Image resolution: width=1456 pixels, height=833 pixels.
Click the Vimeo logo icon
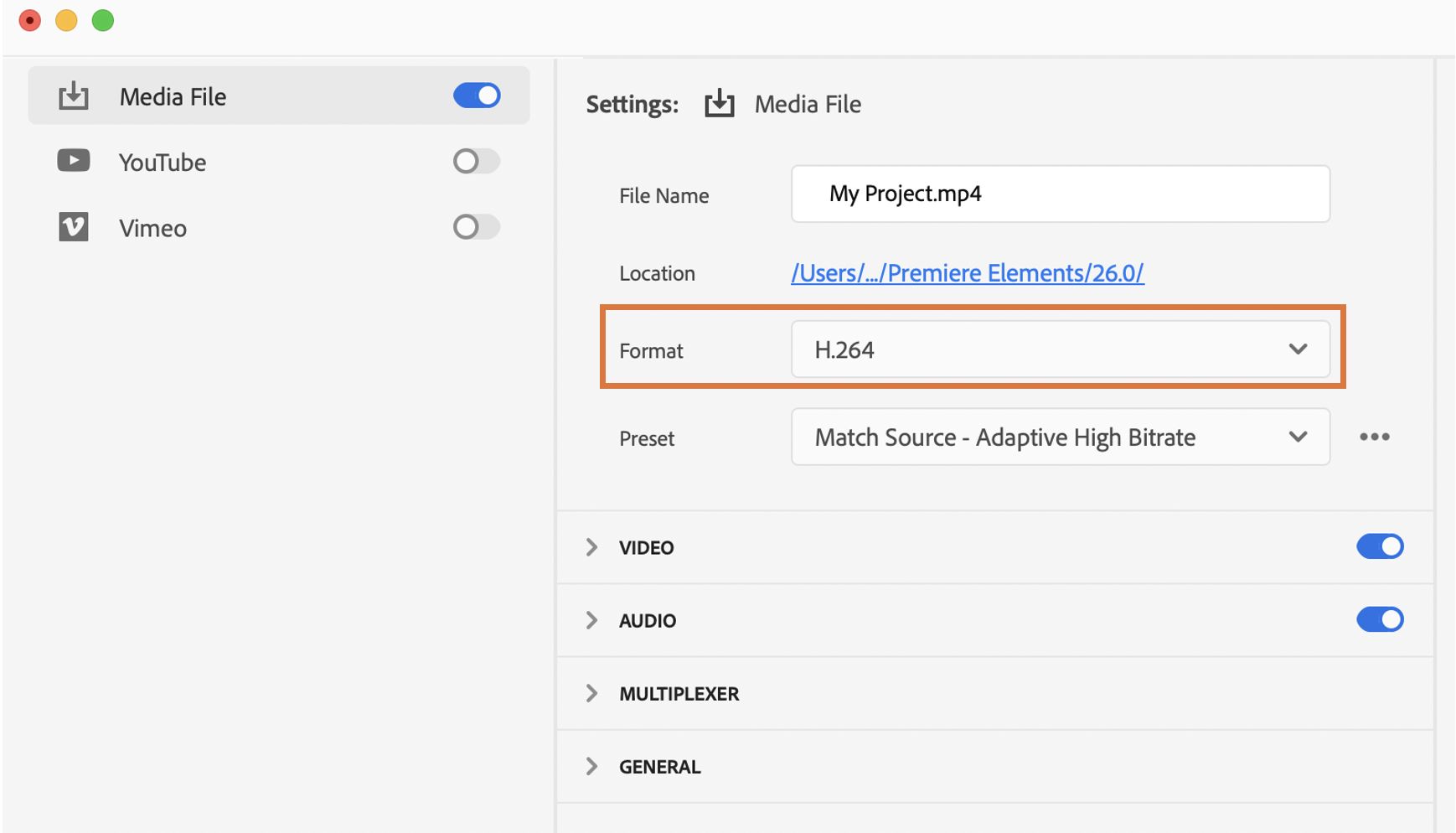click(74, 227)
